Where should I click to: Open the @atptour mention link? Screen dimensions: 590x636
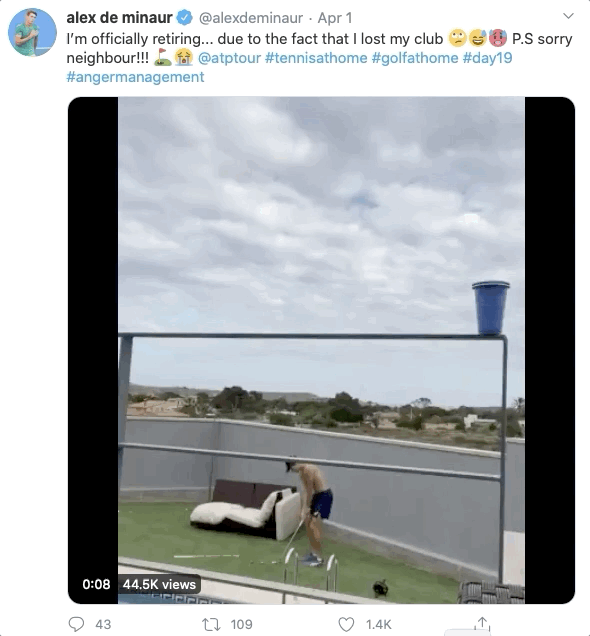click(229, 58)
